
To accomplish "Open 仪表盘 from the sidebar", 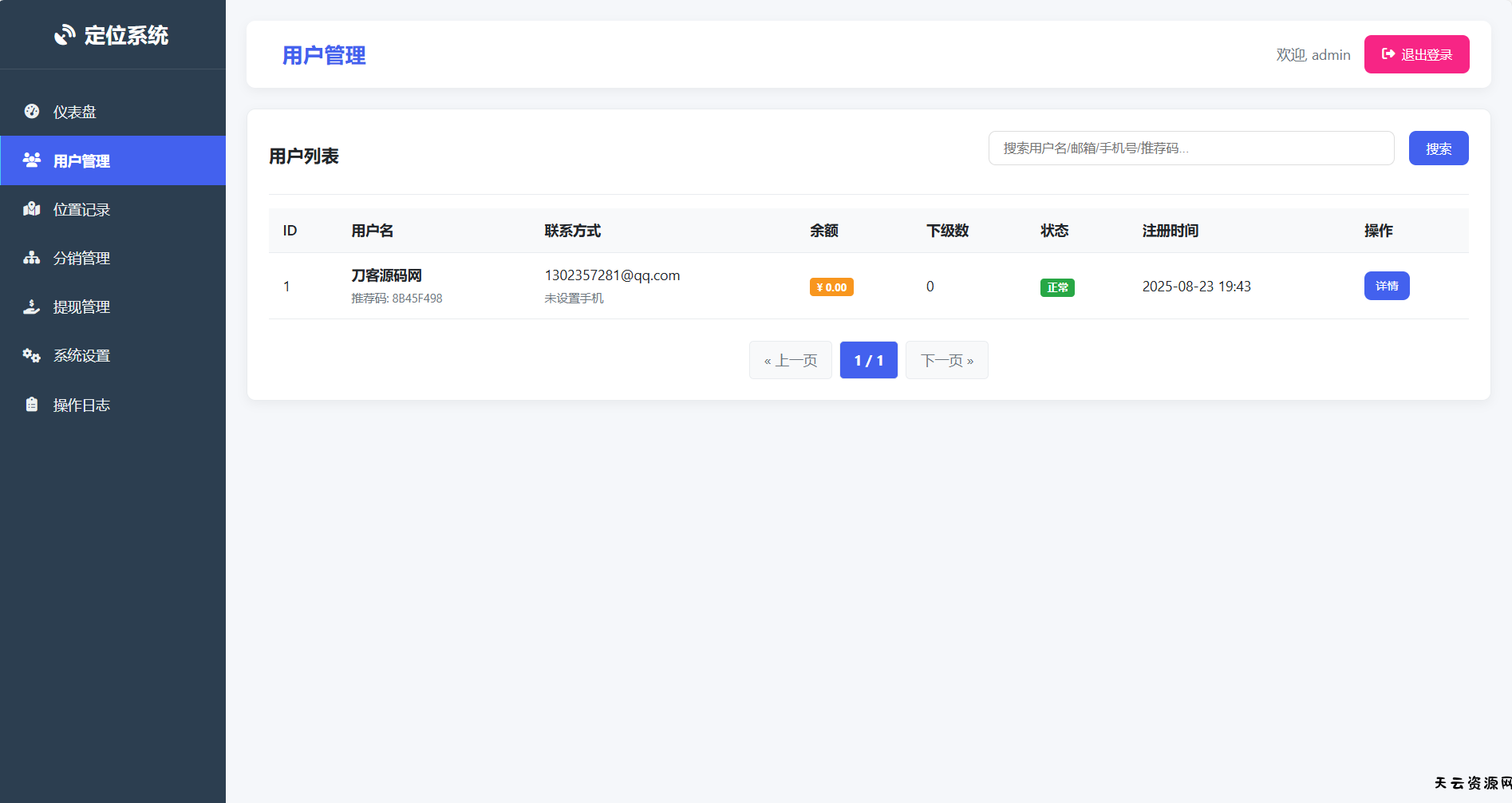I will (x=75, y=113).
